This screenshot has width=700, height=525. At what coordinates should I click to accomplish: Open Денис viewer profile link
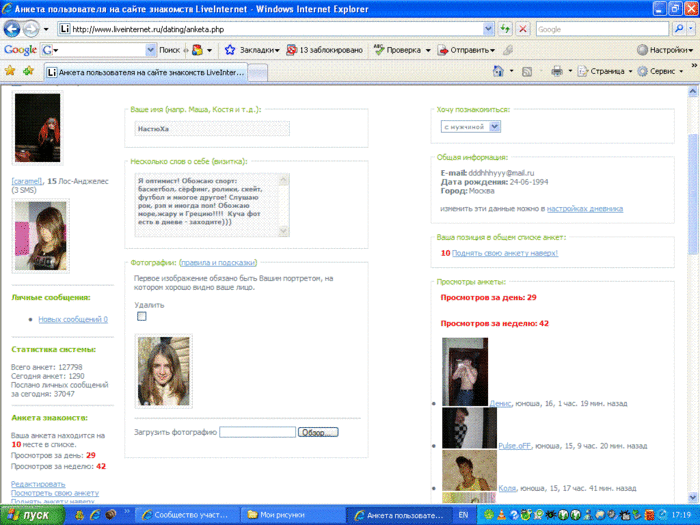point(500,403)
